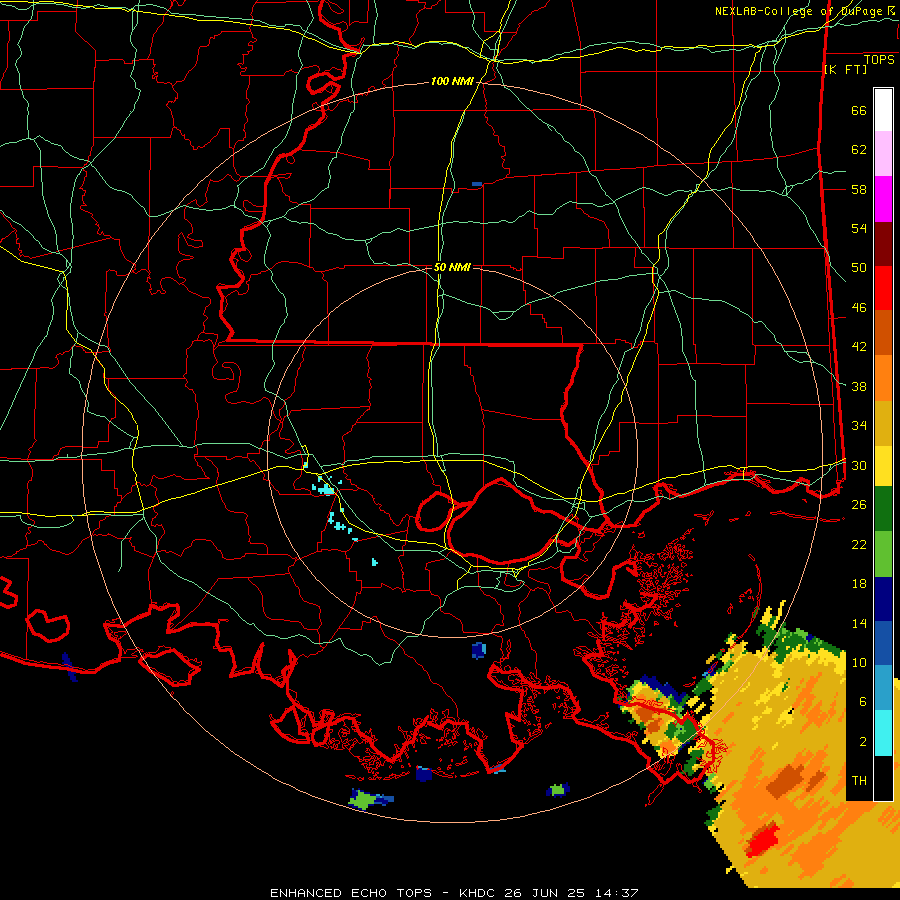Select the light green legend swatch

pyautogui.click(x=883, y=554)
